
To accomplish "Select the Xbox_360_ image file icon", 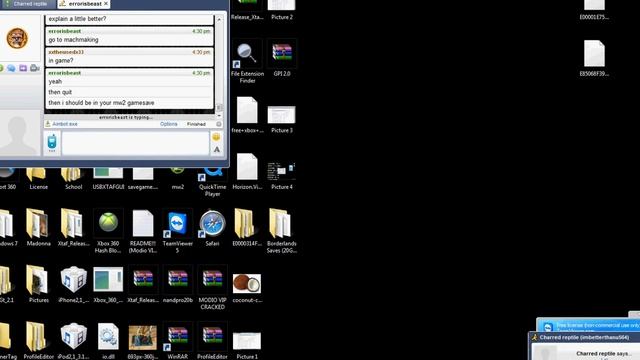I will [108, 284].
